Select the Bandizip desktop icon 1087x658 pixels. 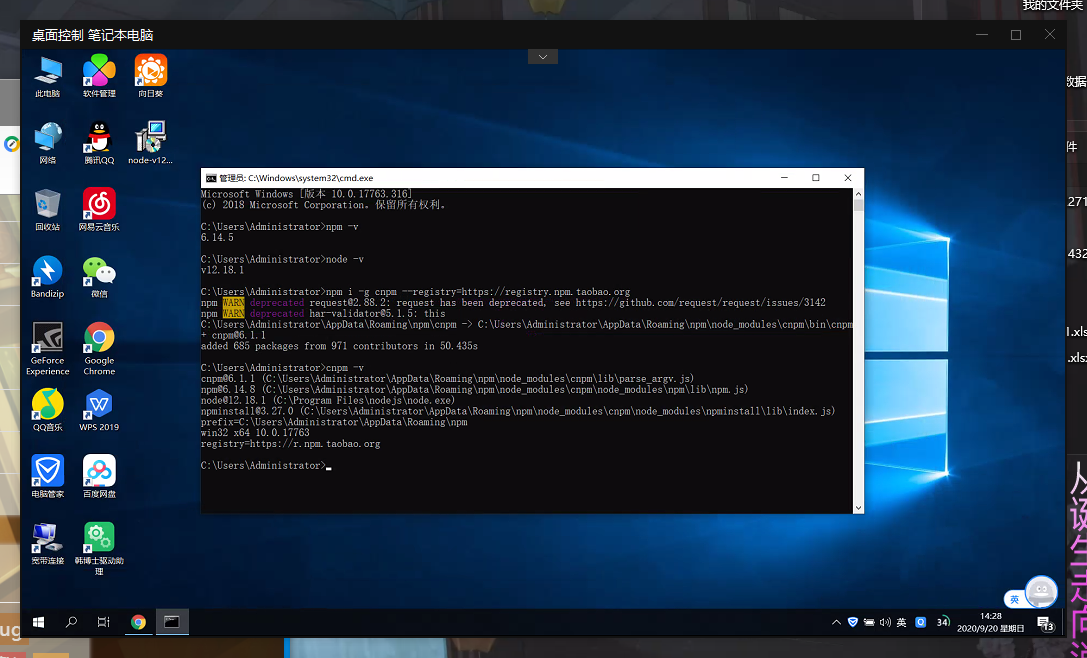[x=47, y=272]
